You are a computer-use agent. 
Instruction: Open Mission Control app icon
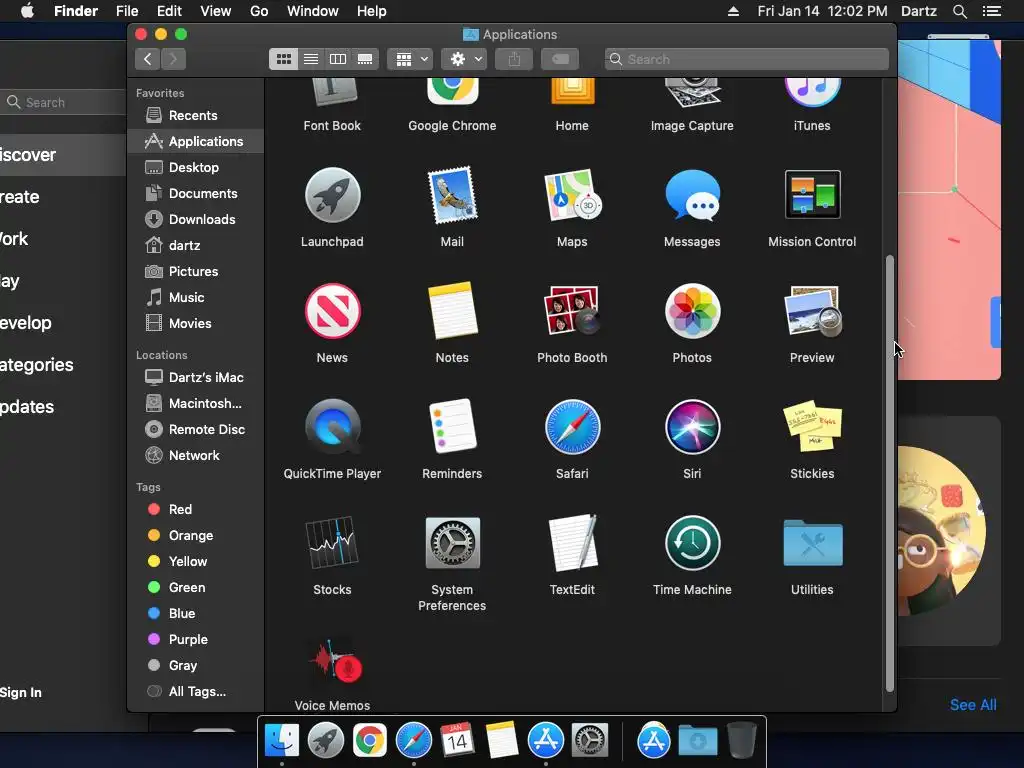click(x=812, y=195)
